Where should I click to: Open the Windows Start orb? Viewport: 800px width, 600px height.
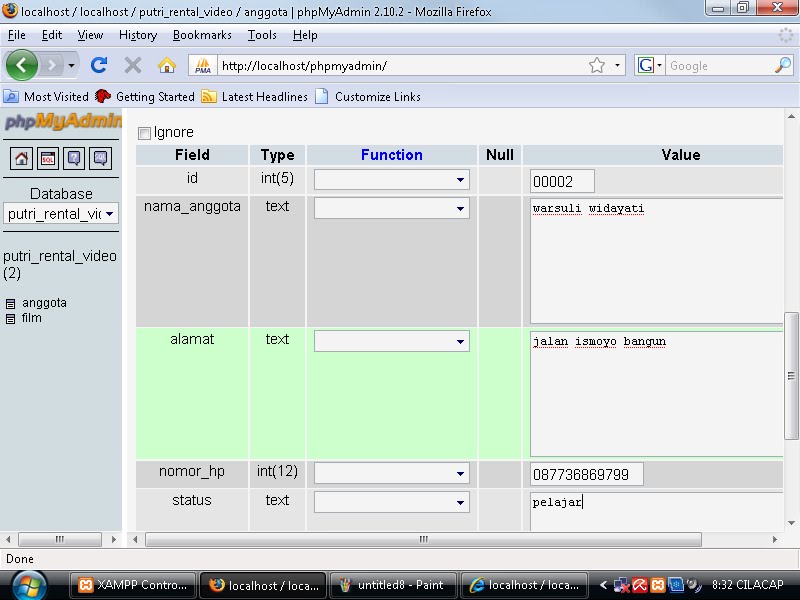click(29, 586)
